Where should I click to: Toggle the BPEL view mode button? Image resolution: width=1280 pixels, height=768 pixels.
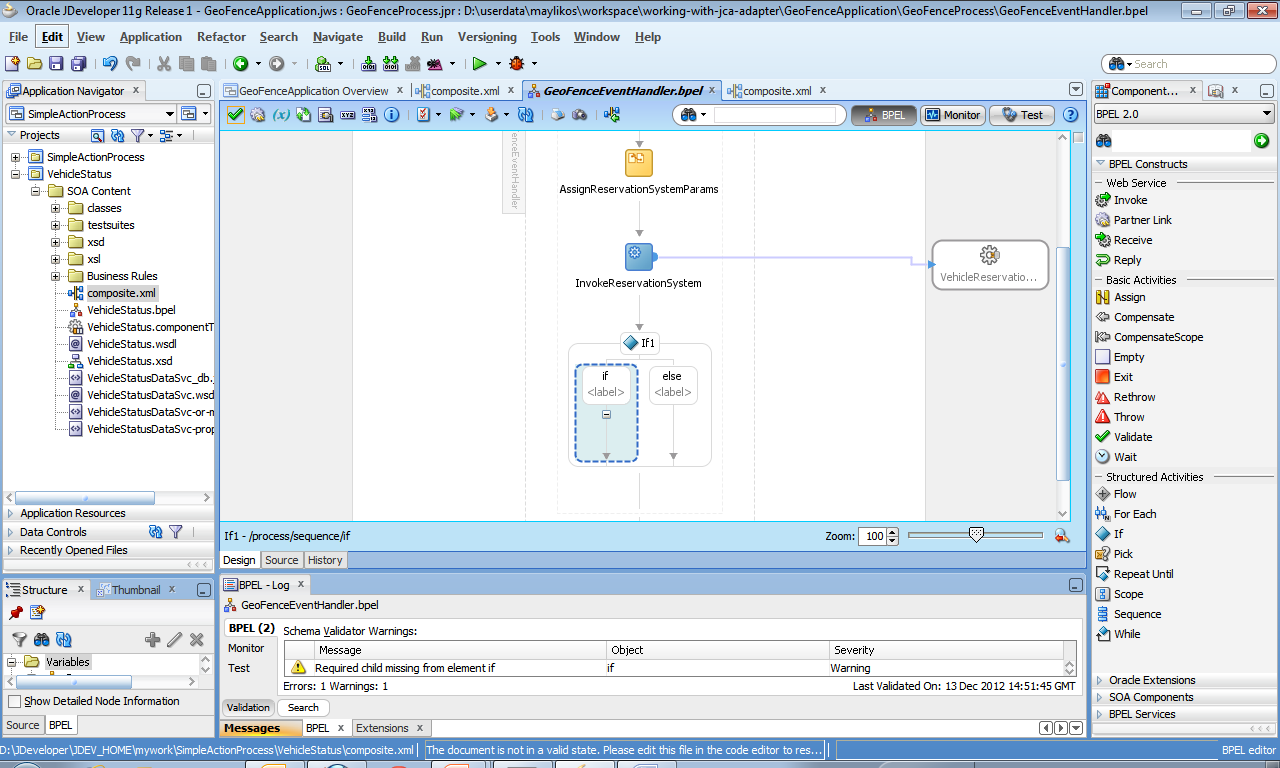pos(884,115)
